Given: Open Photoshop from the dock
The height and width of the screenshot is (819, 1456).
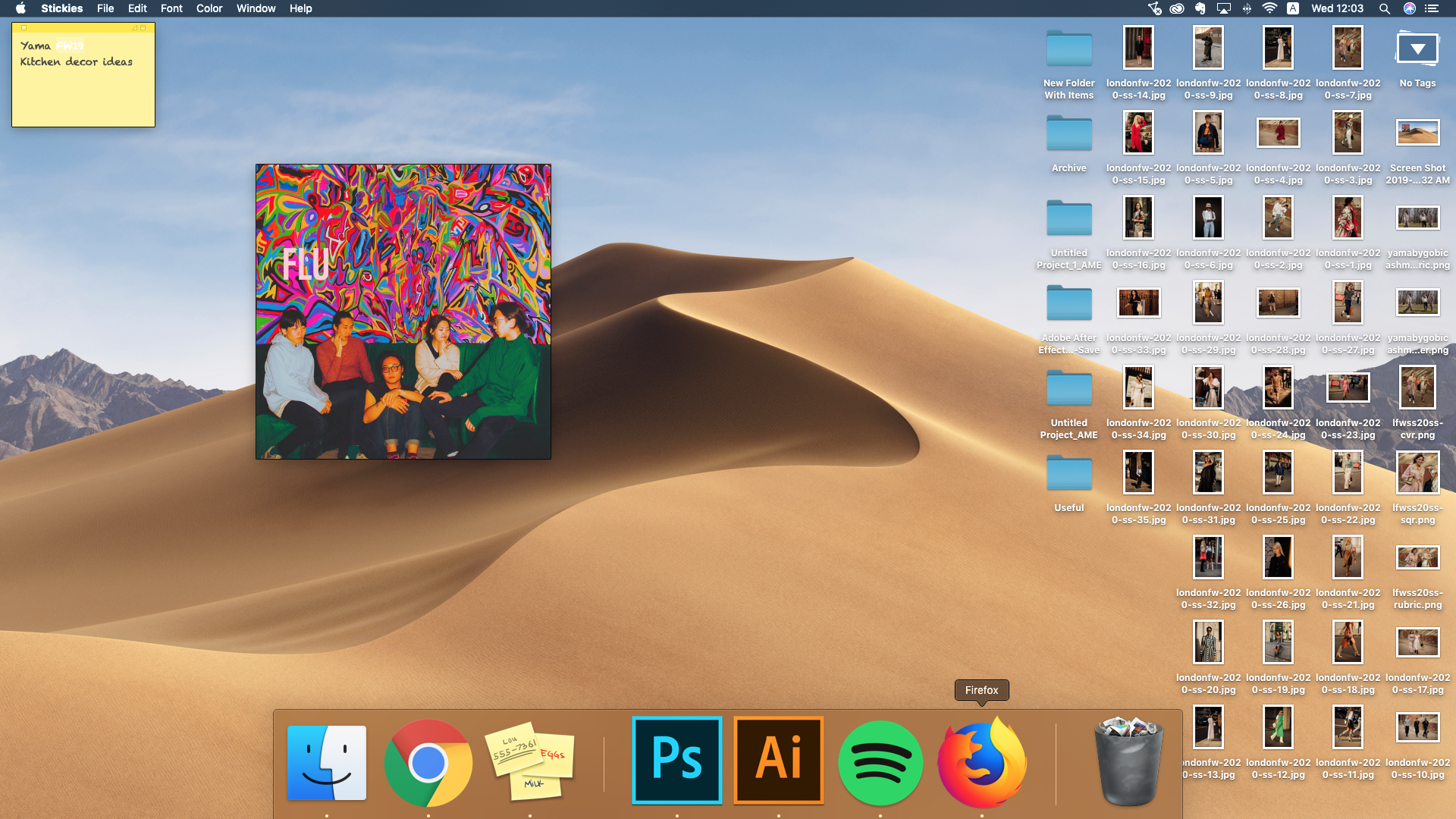Looking at the screenshot, I should pos(676,759).
